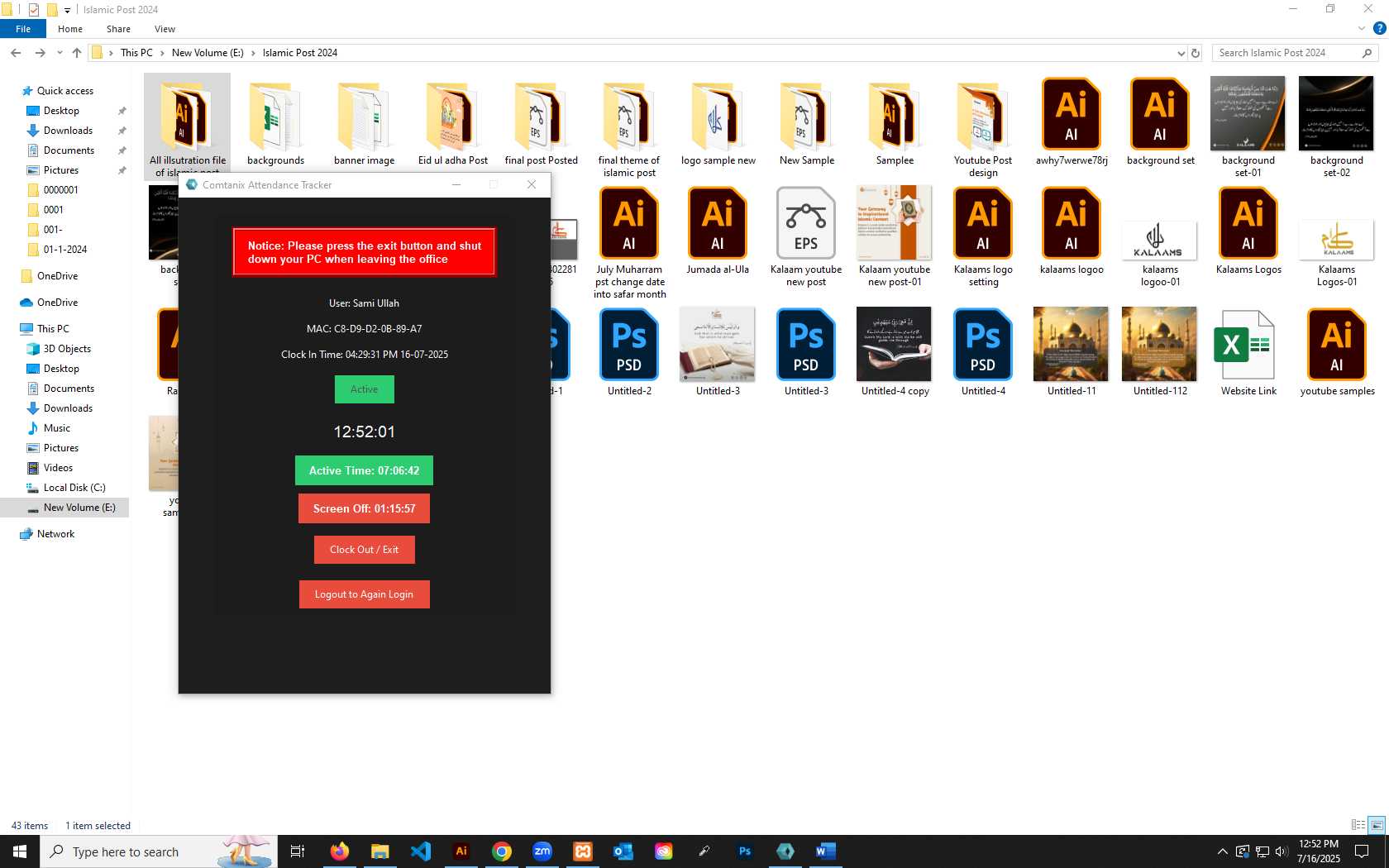This screenshot has height=868, width=1389.
Task: Select the Untitled-112 mosque image
Action: click(1160, 353)
